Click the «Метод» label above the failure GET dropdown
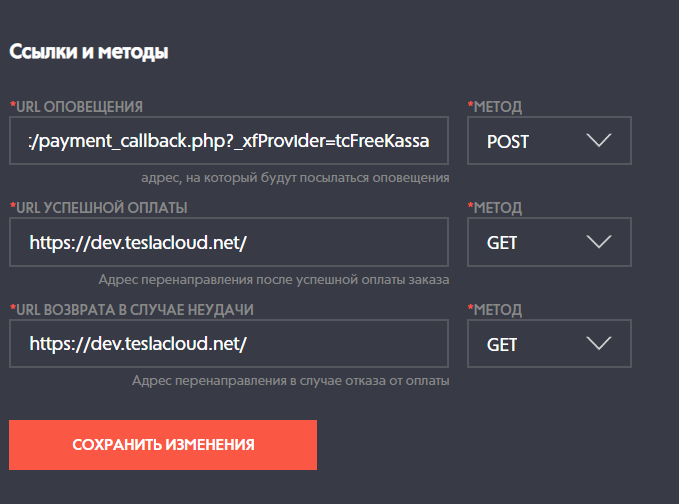679x504 pixels. click(495, 309)
